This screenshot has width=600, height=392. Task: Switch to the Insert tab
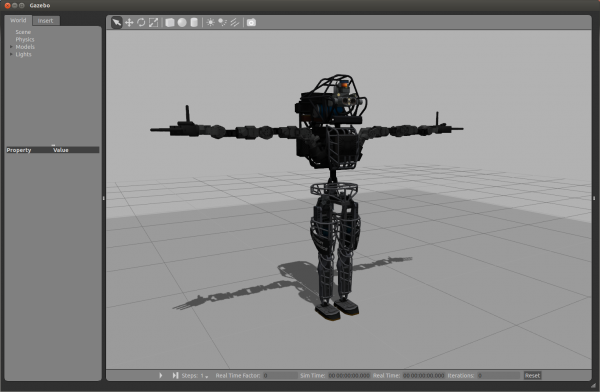click(x=46, y=21)
